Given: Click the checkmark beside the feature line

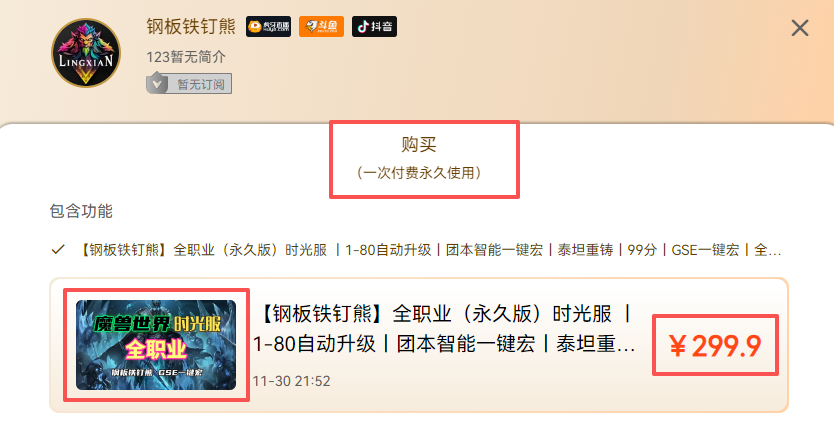Looking at the screenshot, I should [58, 249].
